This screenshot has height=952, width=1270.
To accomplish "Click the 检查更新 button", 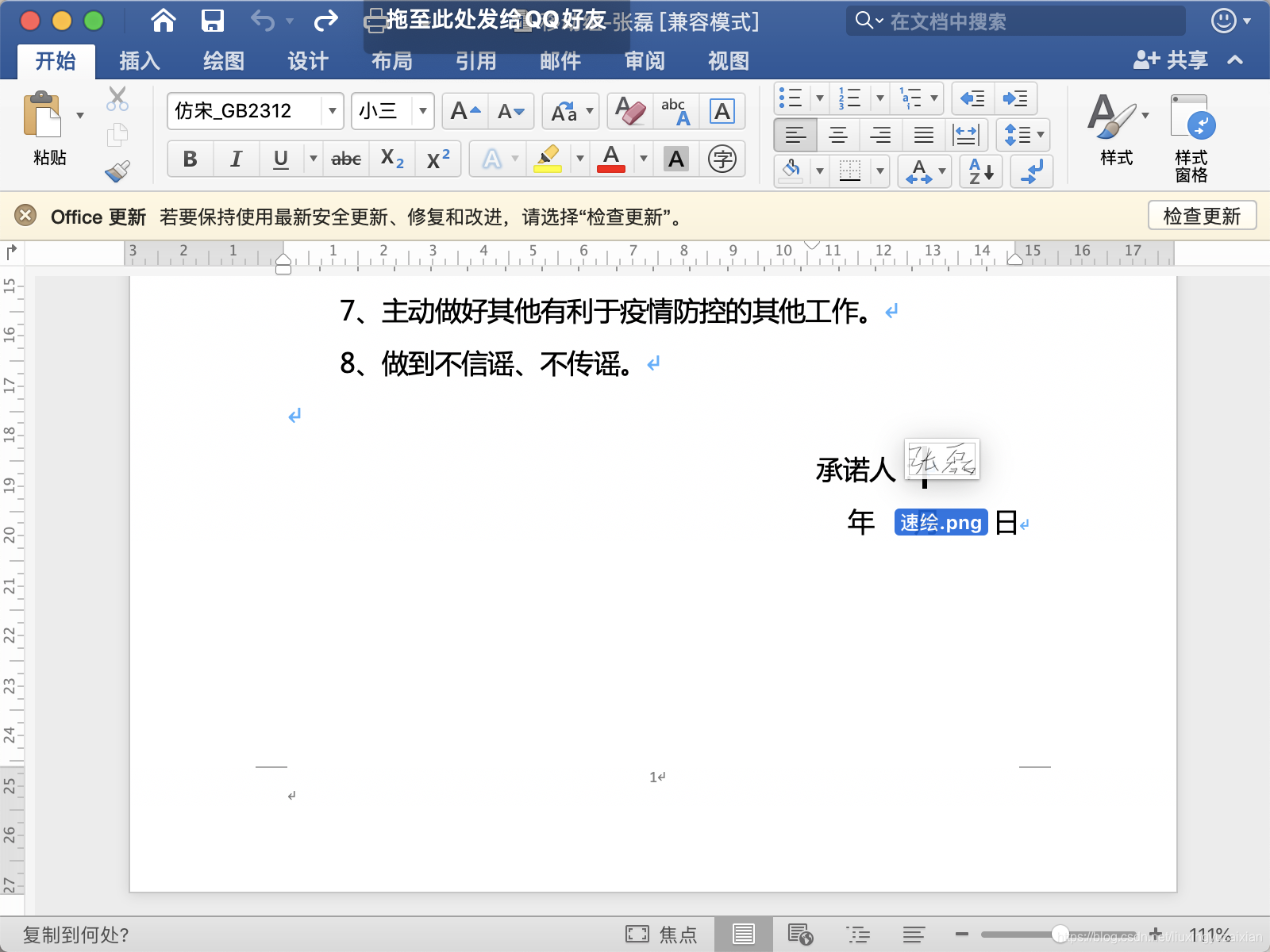I will (1202, 215).
